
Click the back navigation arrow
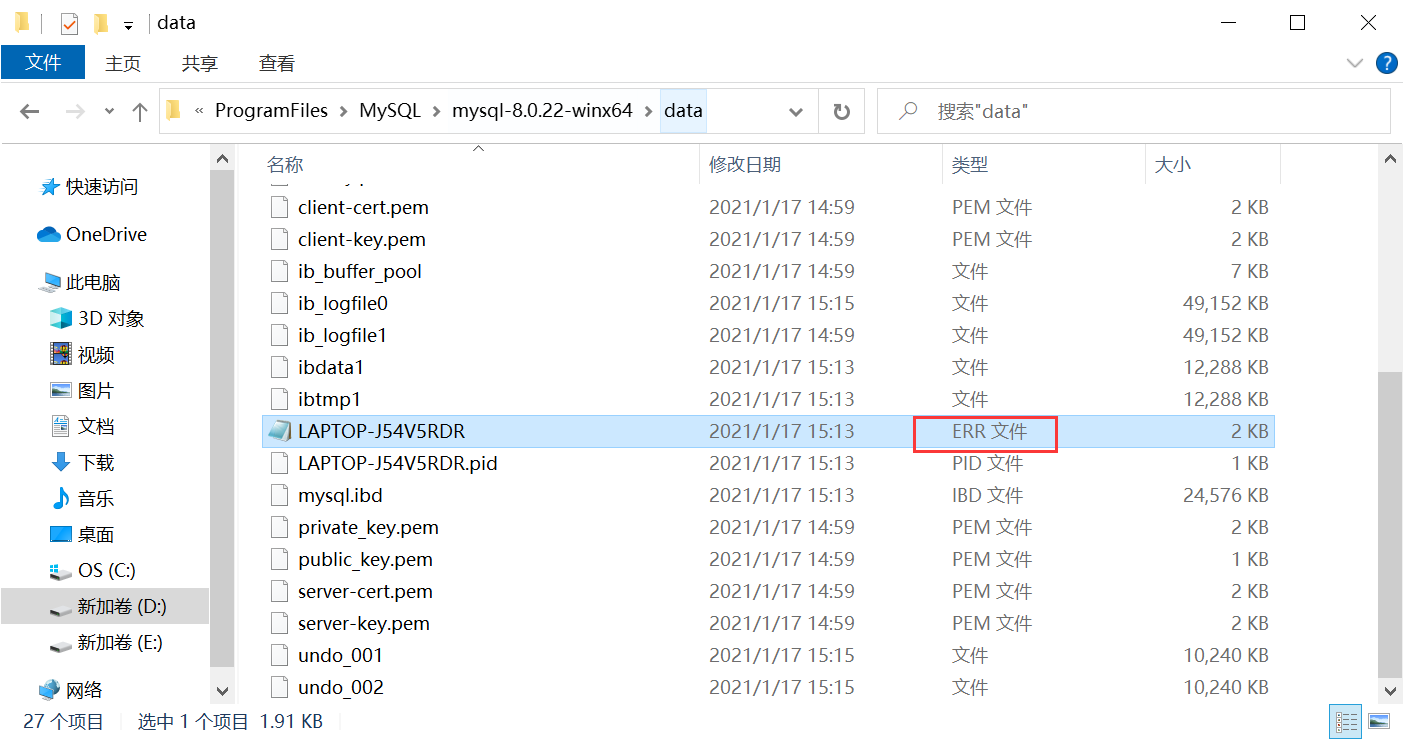(29, 111)
